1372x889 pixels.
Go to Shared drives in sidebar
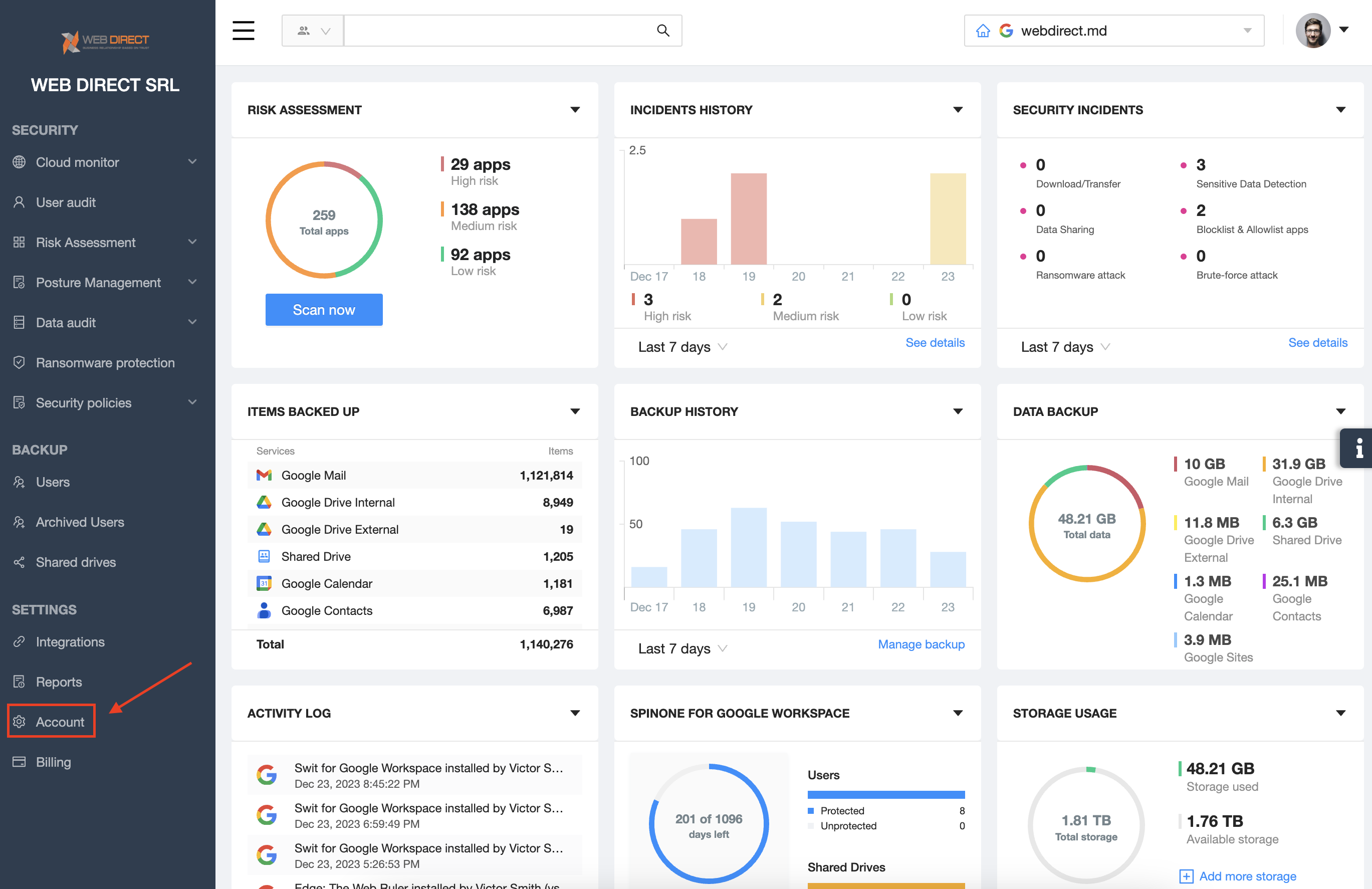76,562
